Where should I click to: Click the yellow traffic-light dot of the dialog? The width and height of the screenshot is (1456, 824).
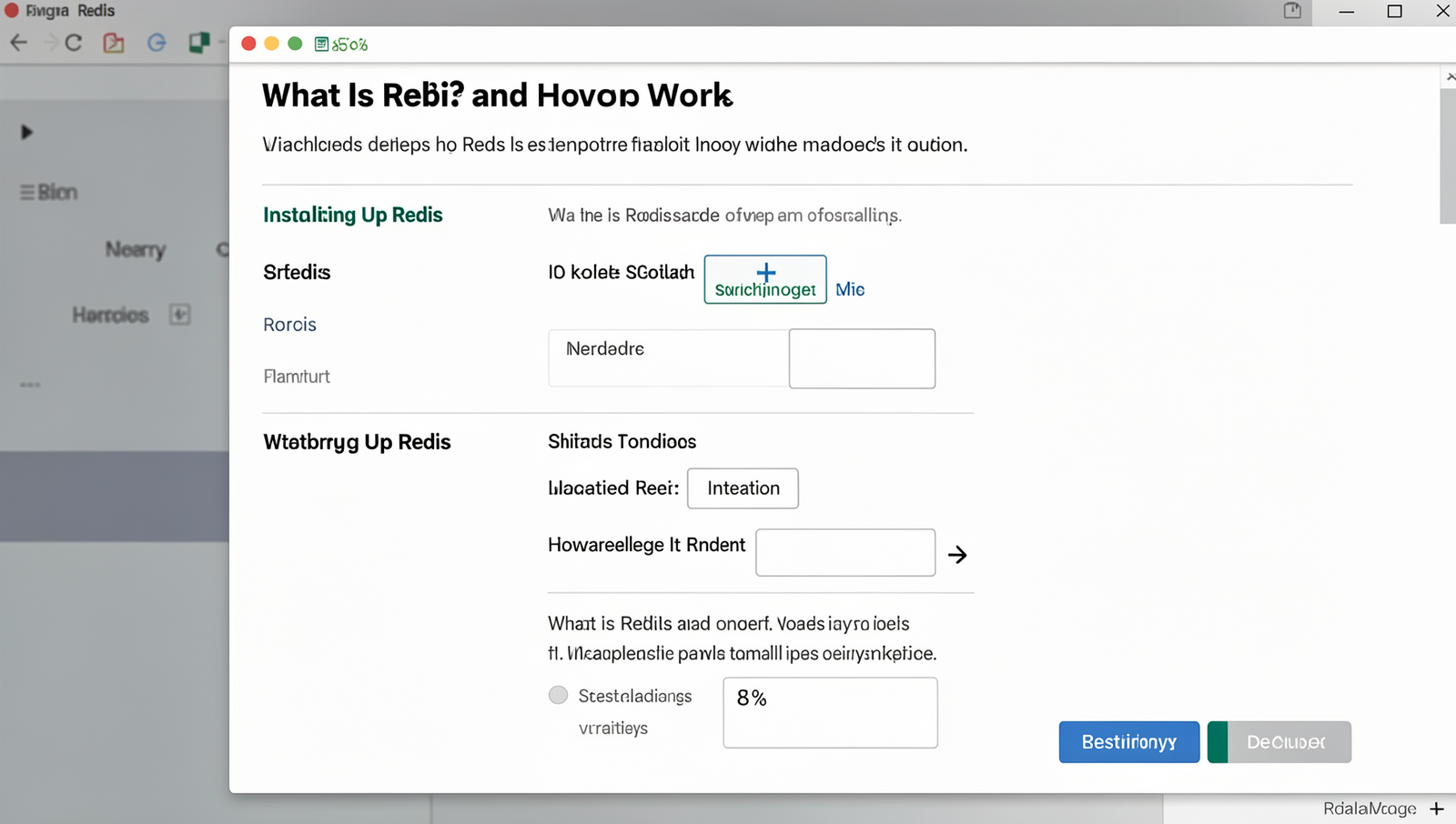[271, 44]
